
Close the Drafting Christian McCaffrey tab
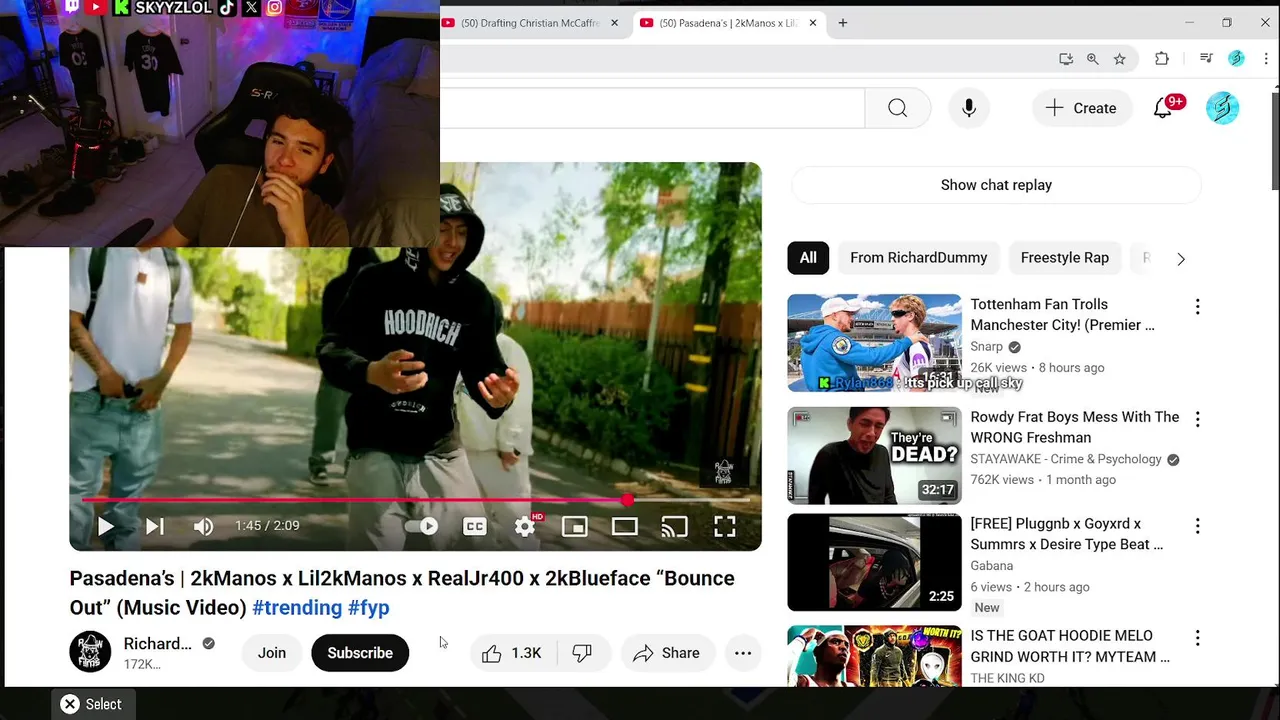[x=614, y=23]
